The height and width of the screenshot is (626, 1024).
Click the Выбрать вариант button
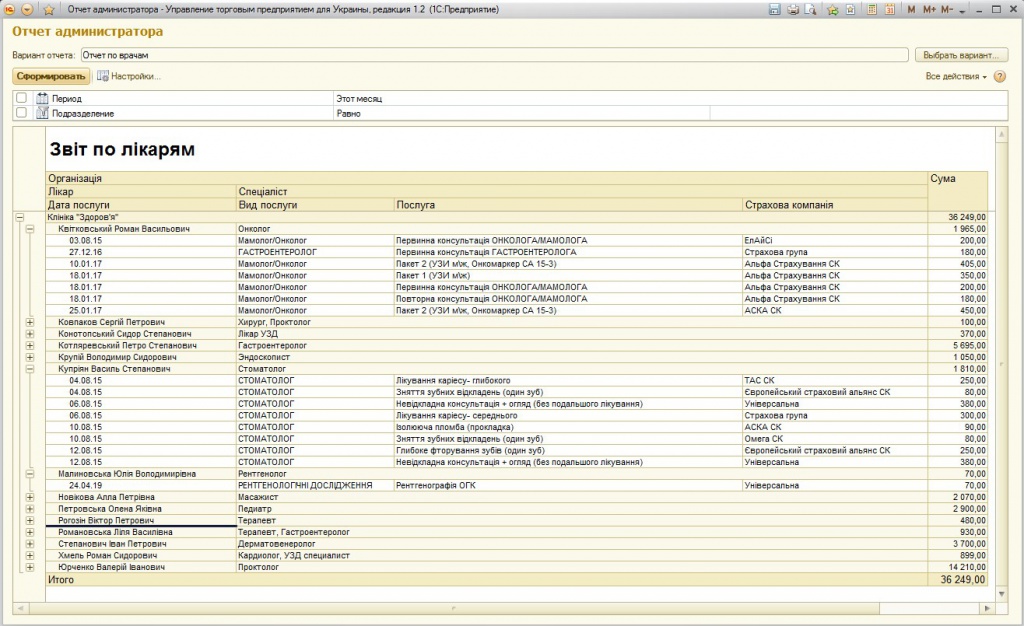961,55
